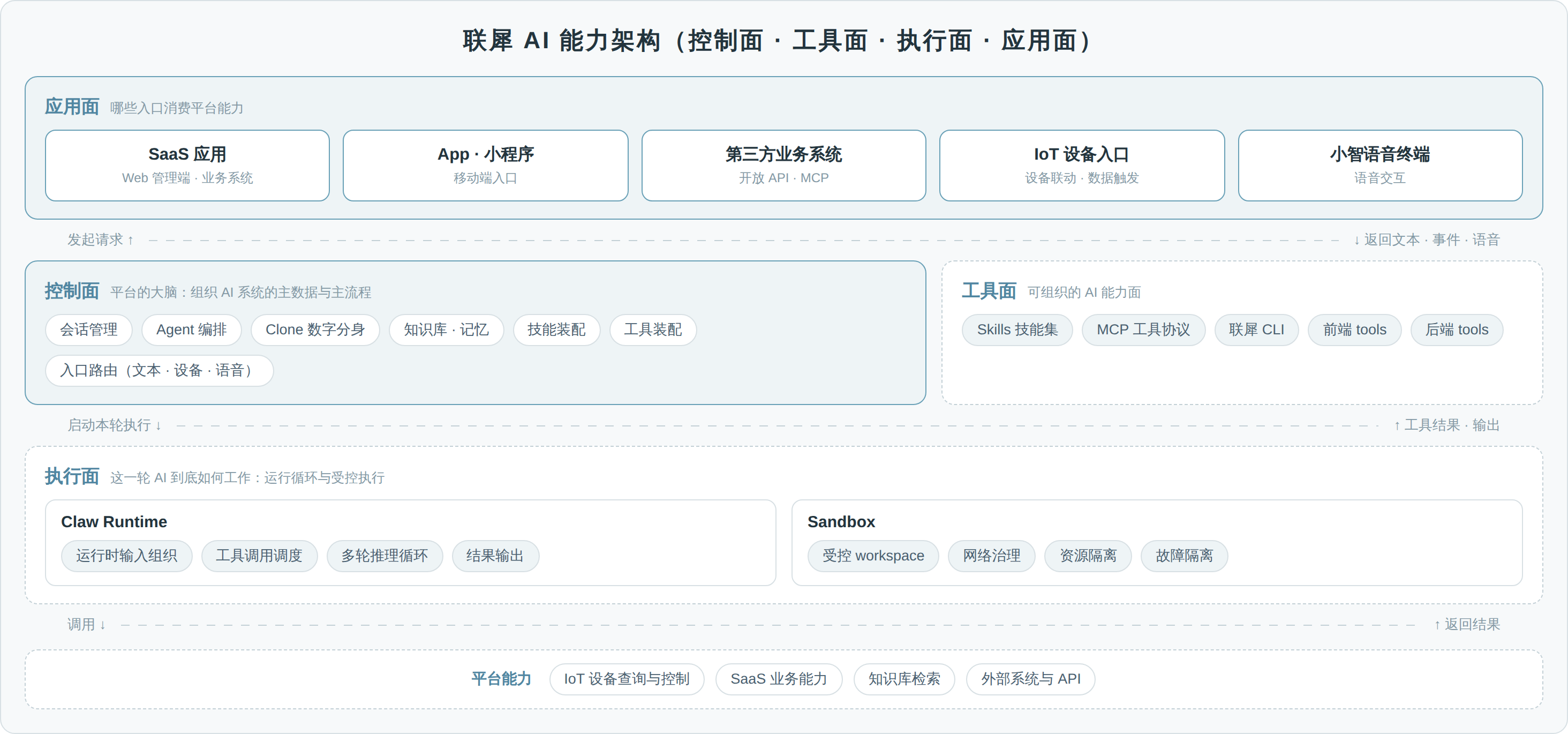Click the 启动本轮执行 ↓ flow label
Image resolution: width=1568 pixels, height=734 pixels.
[x=115, y=425]
